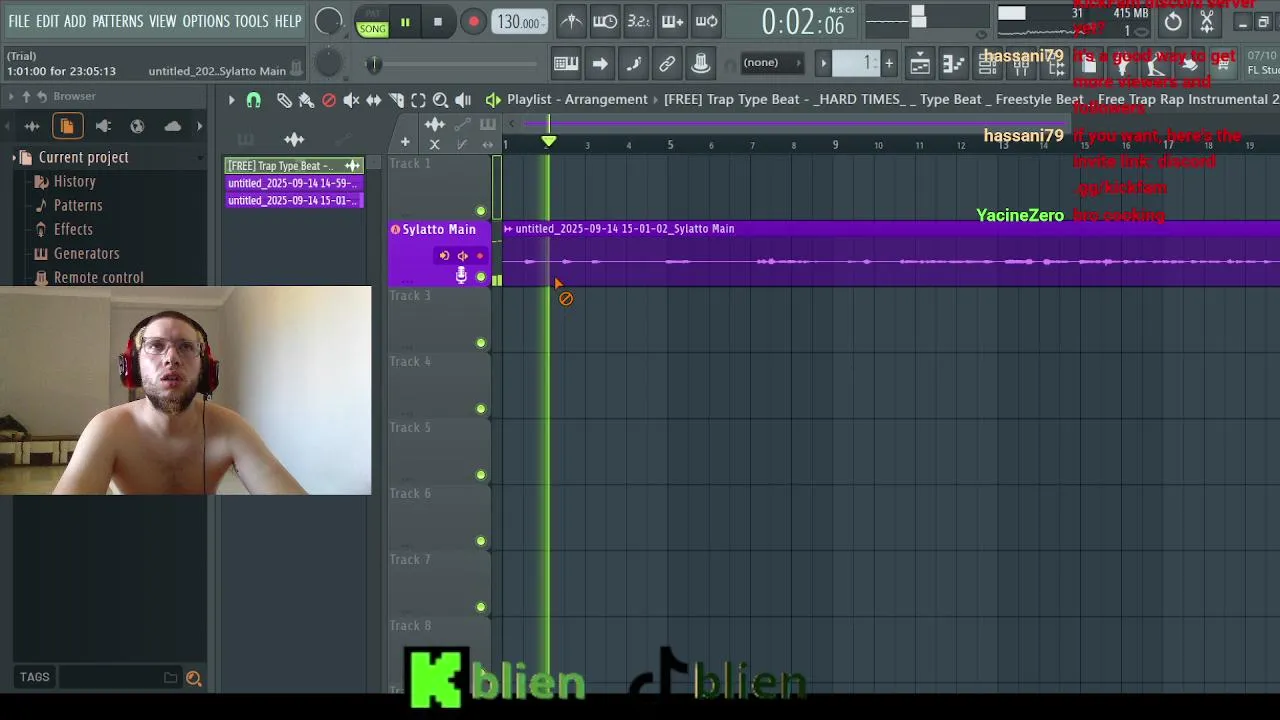Select the Zoom magnifier tool in playlist

(440, 100)
